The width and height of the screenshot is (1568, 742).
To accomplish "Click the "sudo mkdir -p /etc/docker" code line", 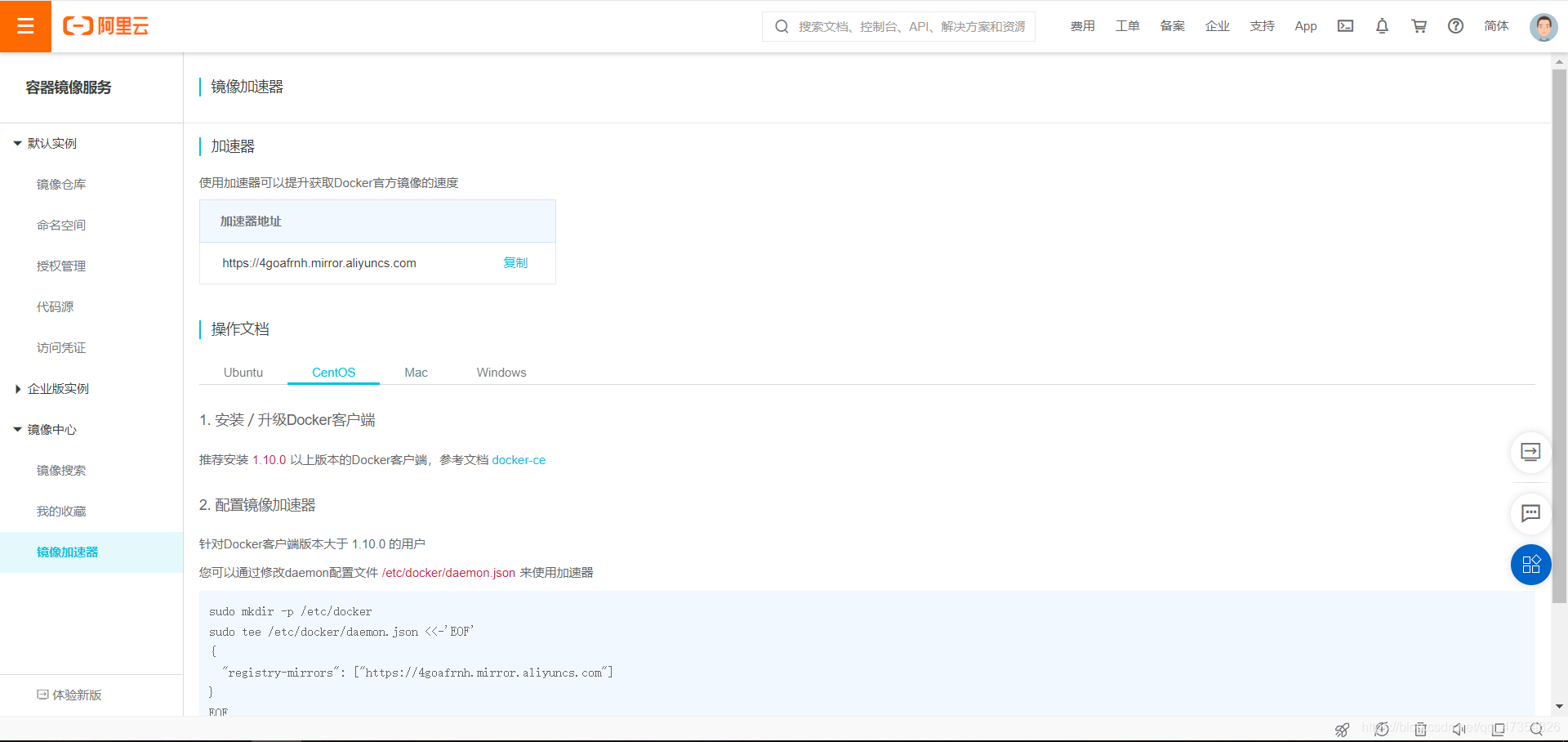I will coord(290,611).
